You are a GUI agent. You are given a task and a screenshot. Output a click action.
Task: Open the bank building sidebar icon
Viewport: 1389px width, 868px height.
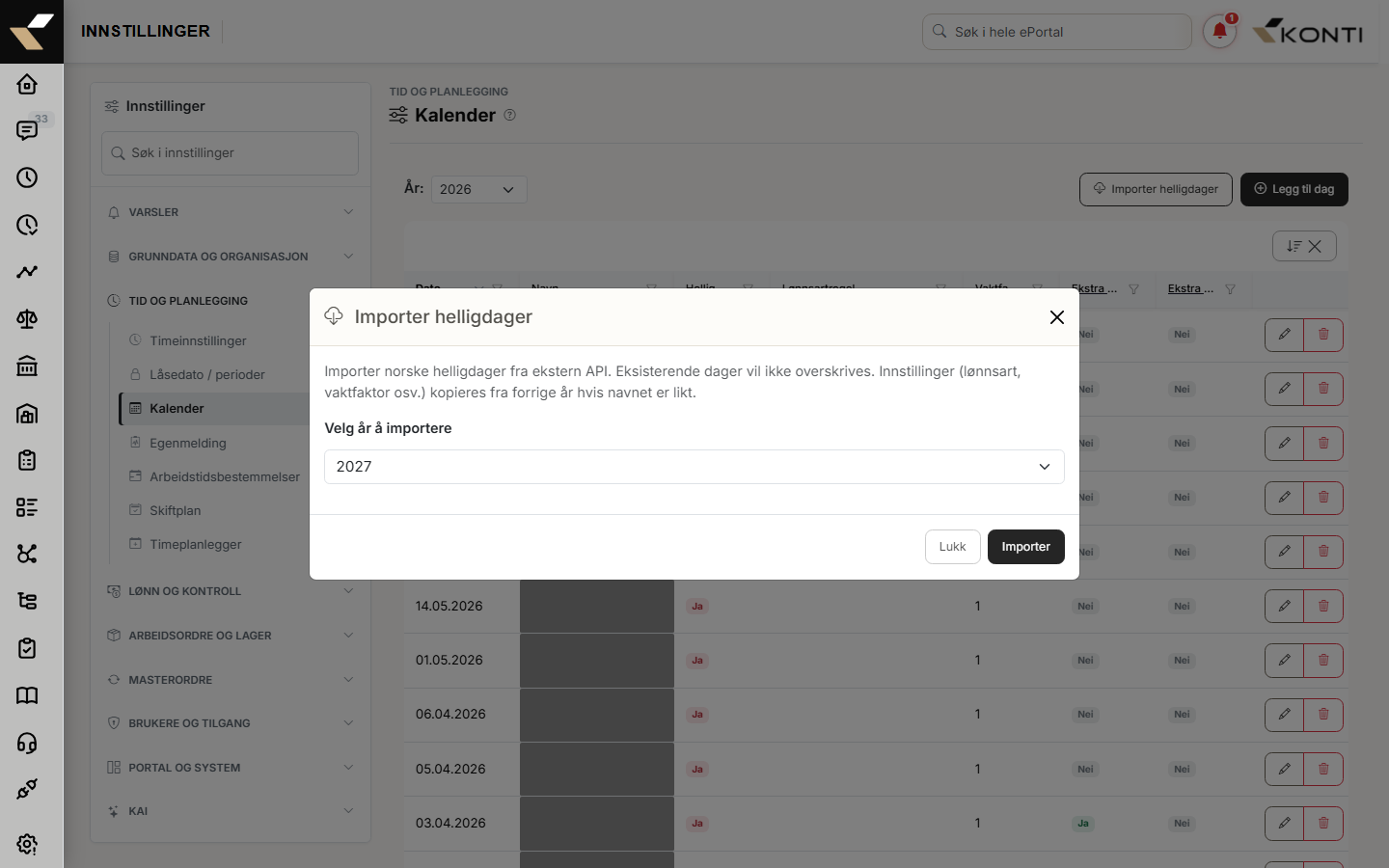pos(27,366)
